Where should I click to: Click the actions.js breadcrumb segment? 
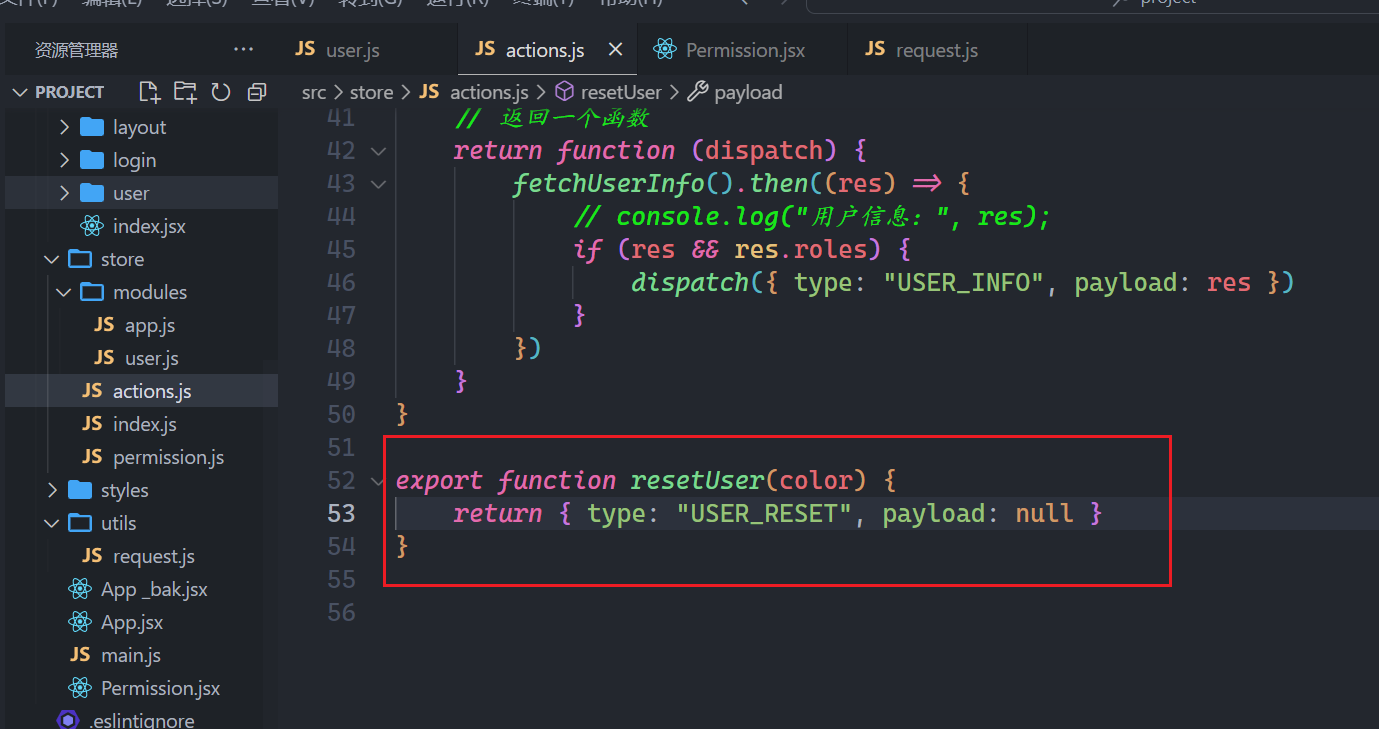coord(489,92)
